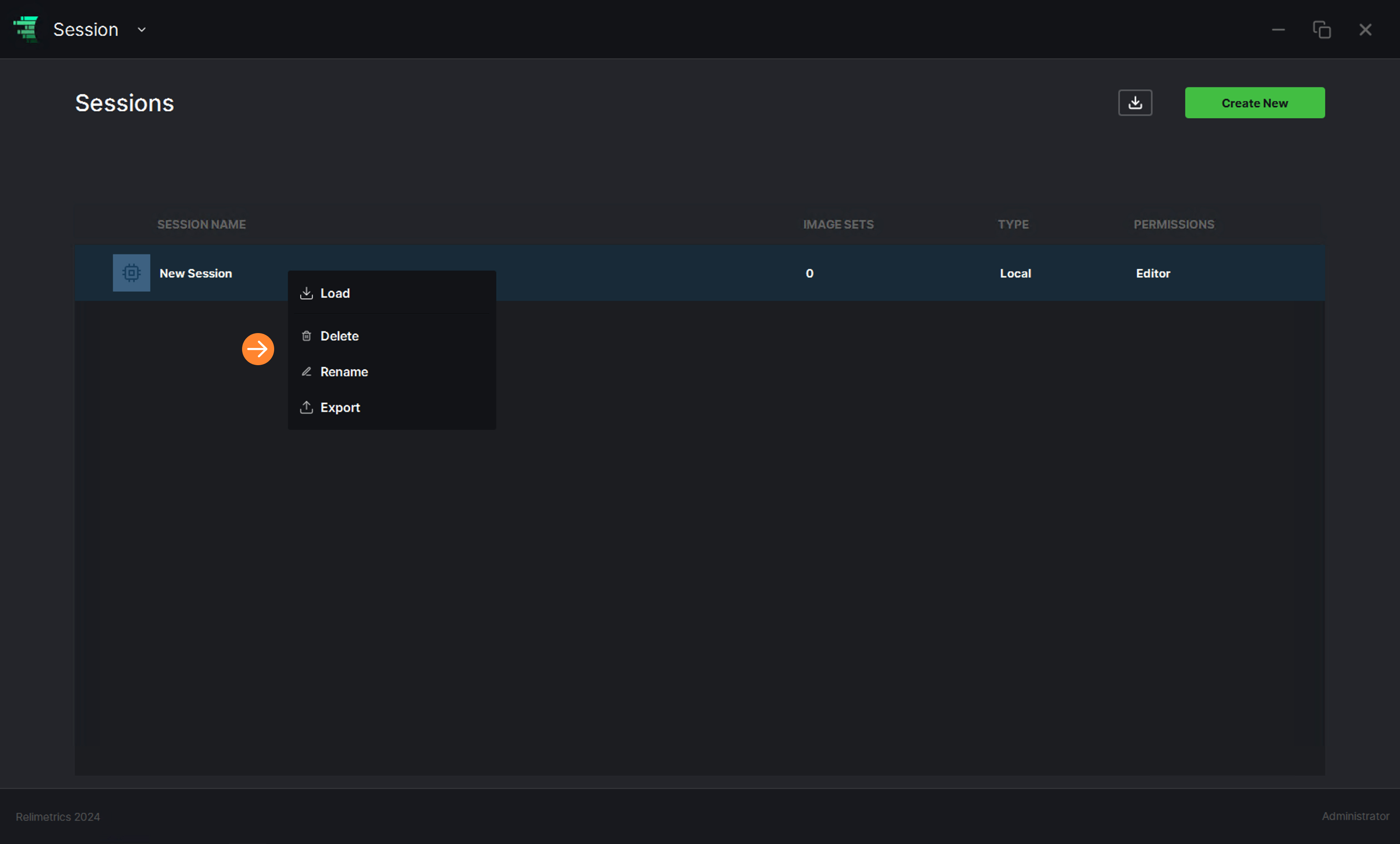The width and height of the screenshot is (1400, 844).
Task: Click the Local type cell
Action: pos(1015,273)
